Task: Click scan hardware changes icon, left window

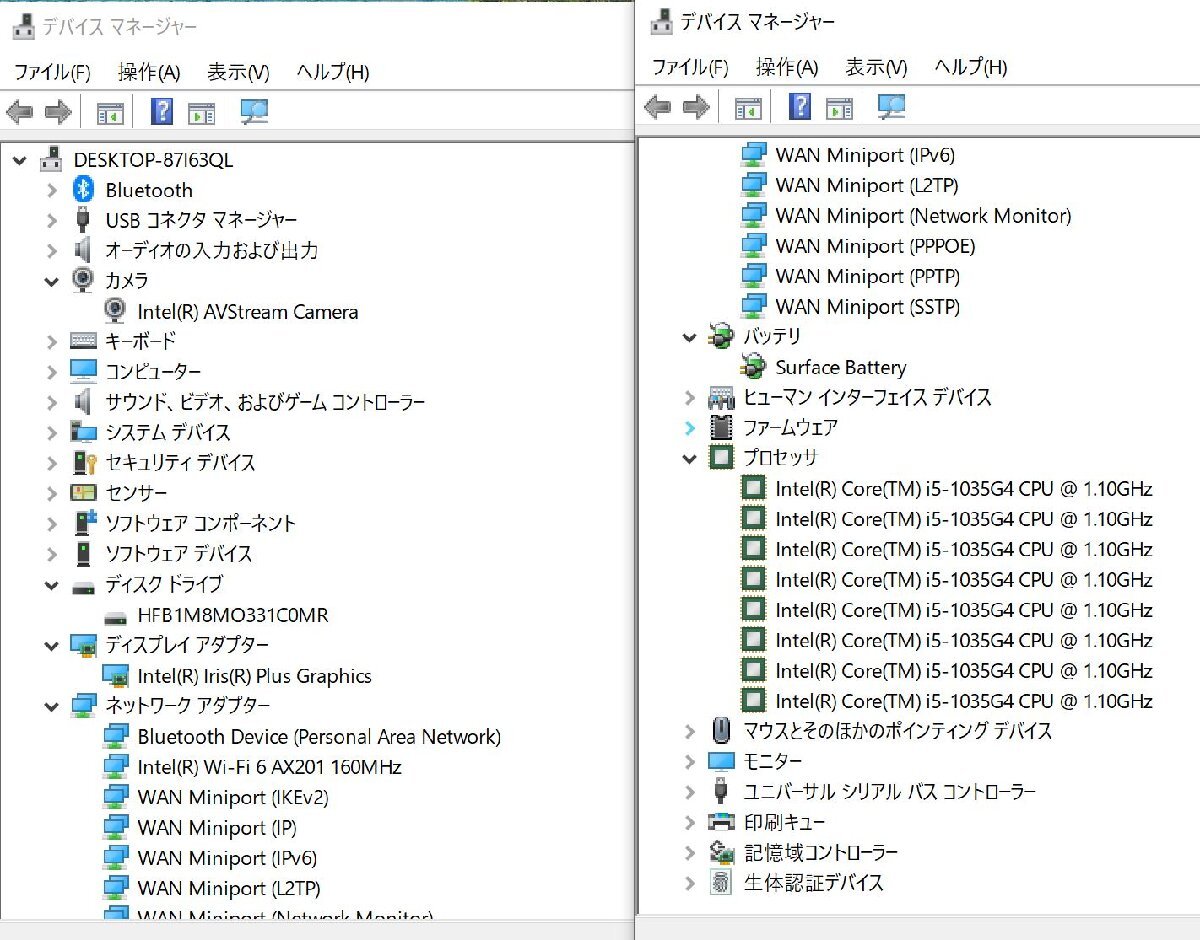Action: pyautogui.click(x=254, y=112)
